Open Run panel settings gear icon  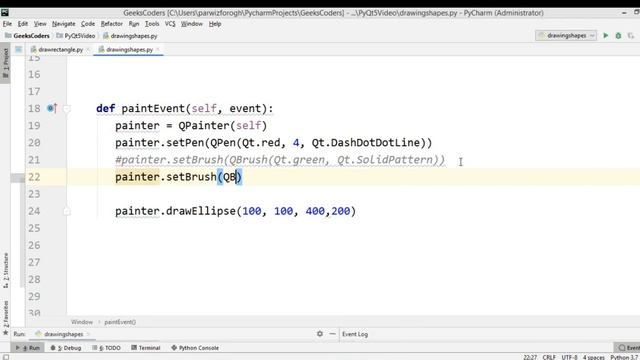[x=320, y=334]
